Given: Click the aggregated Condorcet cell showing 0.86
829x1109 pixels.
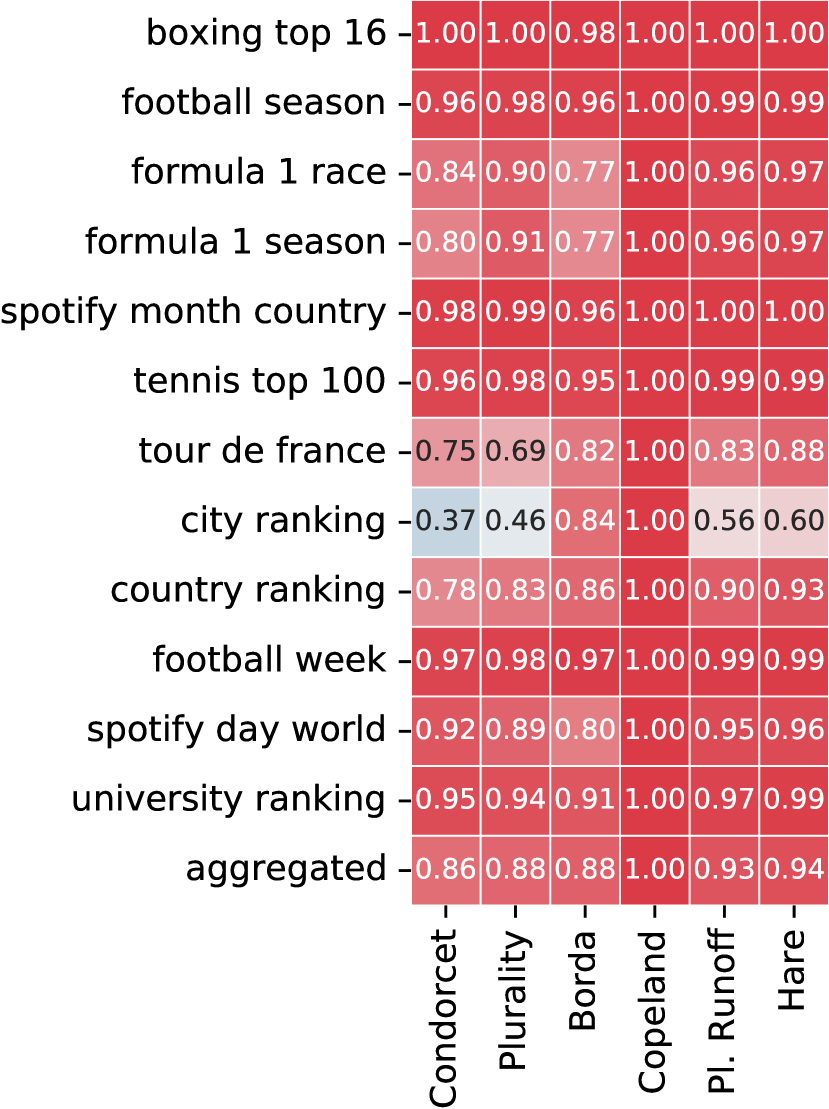Looking at the screenshot, I should pyautogui.click(x=446, y=869).
